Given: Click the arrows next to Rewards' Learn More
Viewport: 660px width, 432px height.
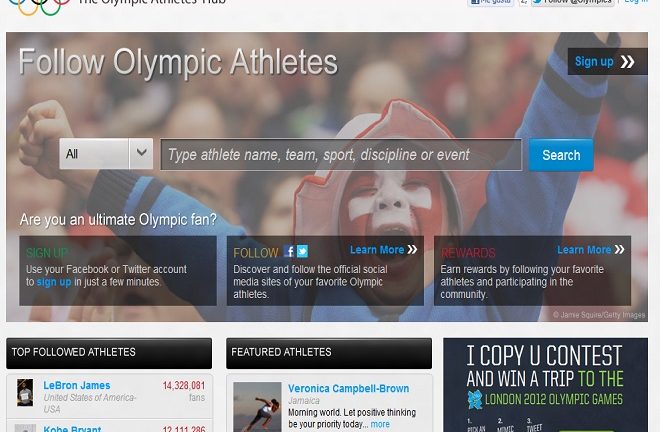Looking at the screenshot, I should pos(619,249).
